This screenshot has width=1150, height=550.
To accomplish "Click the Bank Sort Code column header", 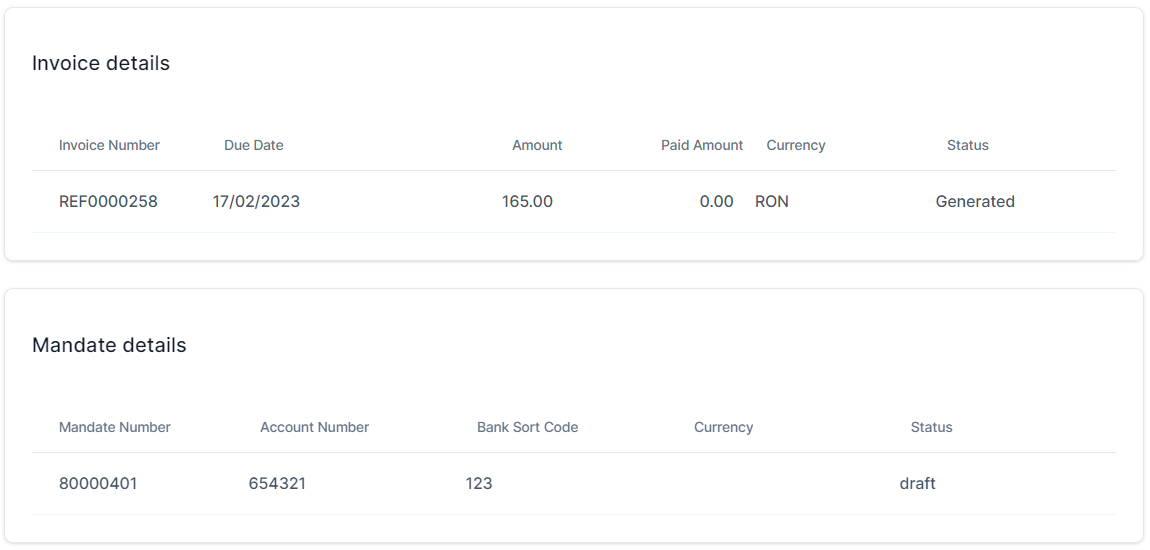I will (x=527, y=427).
